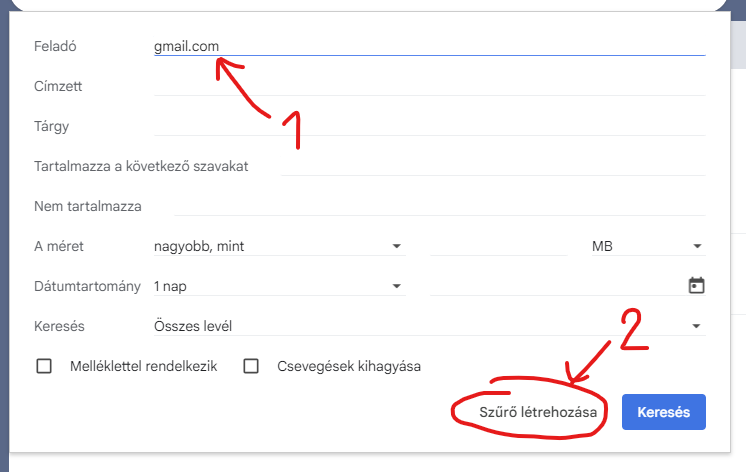
Task: Focus the 'Nem tartalmazza' text field
Action: tap(440, 206)
